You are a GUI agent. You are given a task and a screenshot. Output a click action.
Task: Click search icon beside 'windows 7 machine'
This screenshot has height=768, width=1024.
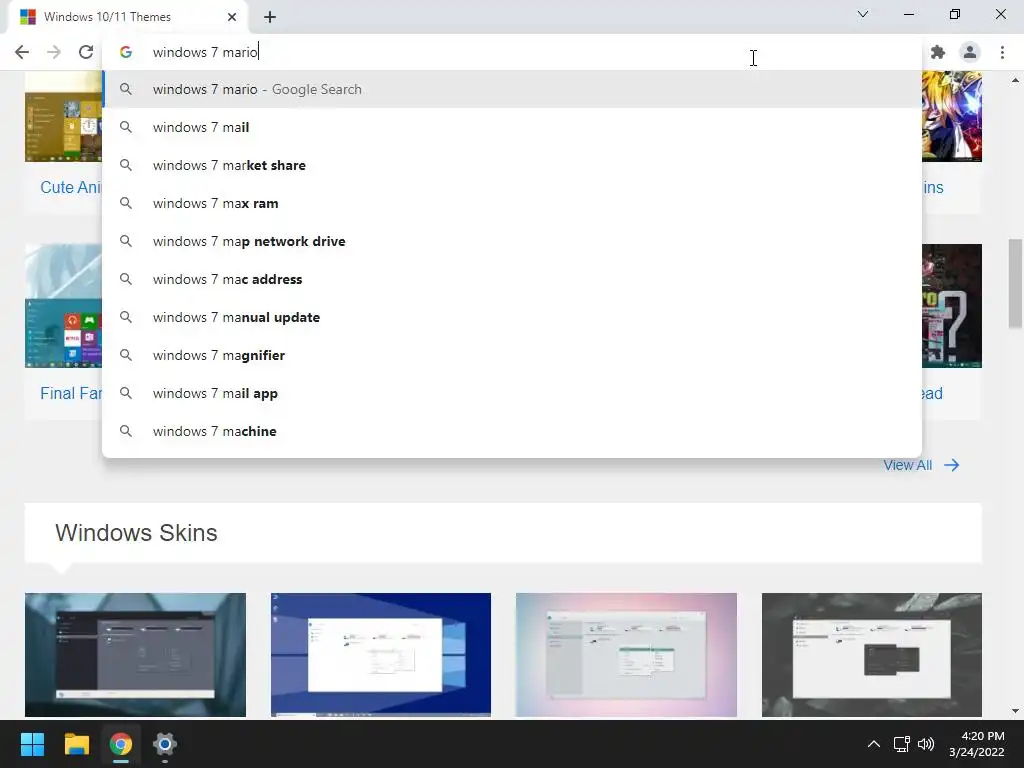click(126, 431)
